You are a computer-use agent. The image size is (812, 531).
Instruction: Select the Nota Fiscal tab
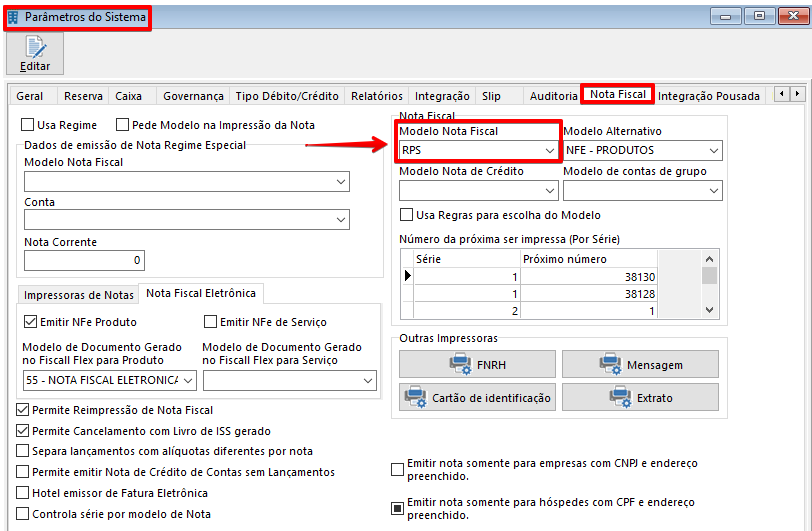tap(617, 94)
